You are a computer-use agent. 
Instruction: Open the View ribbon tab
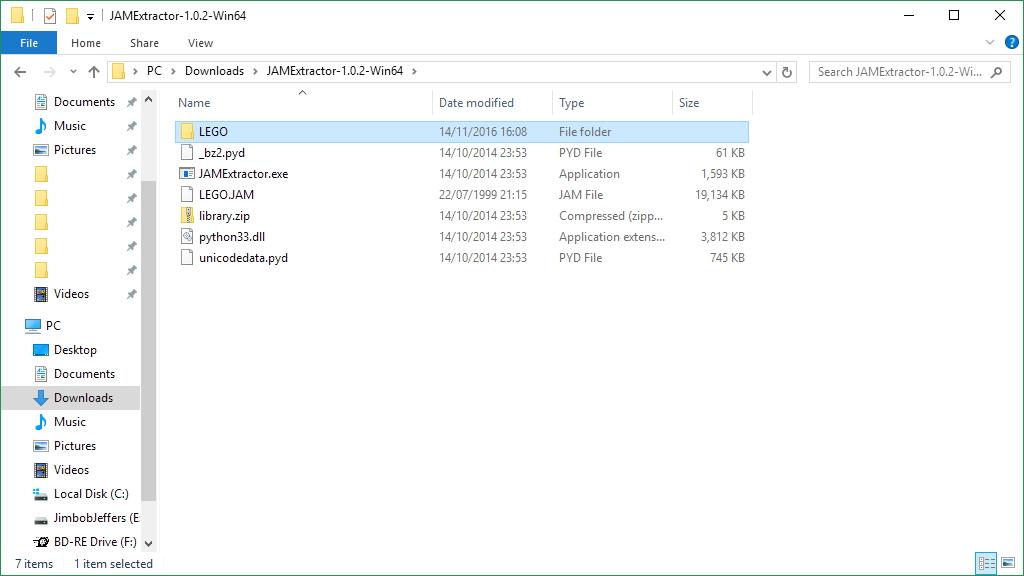(200, 42)
